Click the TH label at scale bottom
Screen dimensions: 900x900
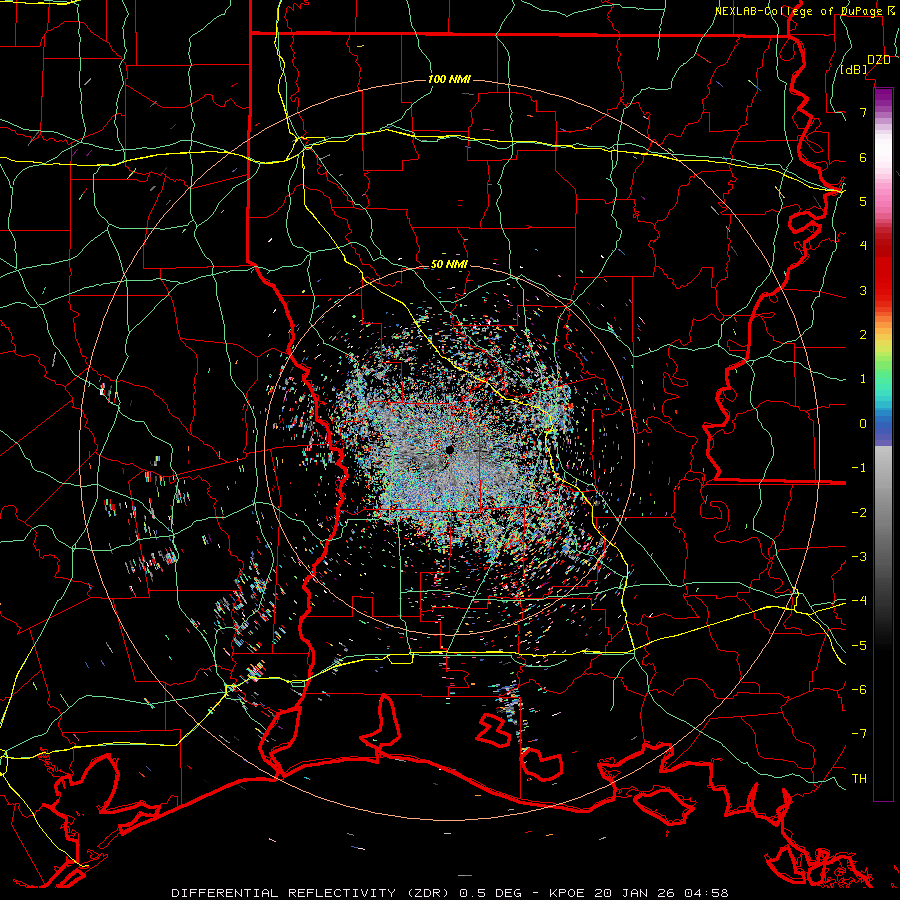coord(859,778)
